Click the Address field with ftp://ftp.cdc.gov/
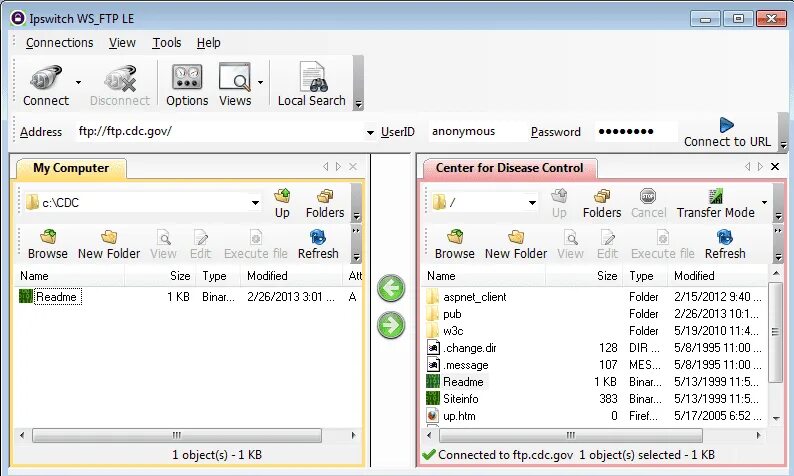Image resolution: width=794 pixels, height=476 pixels. point(220,132)
